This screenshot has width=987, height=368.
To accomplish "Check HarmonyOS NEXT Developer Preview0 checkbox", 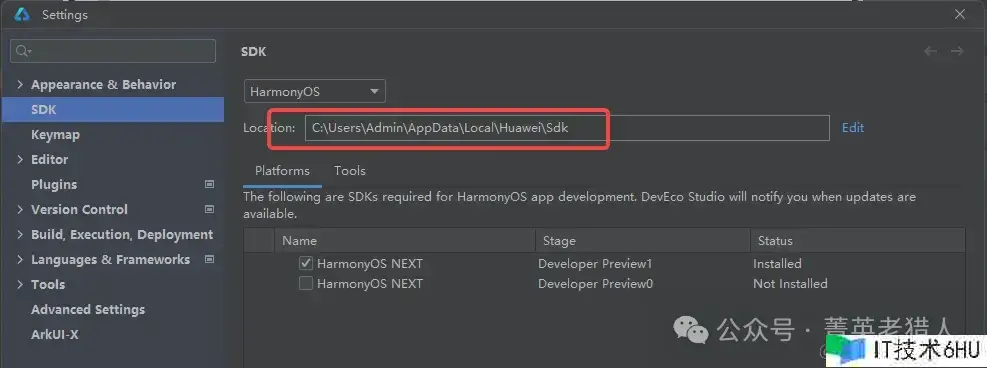I will tap(306, 283).
